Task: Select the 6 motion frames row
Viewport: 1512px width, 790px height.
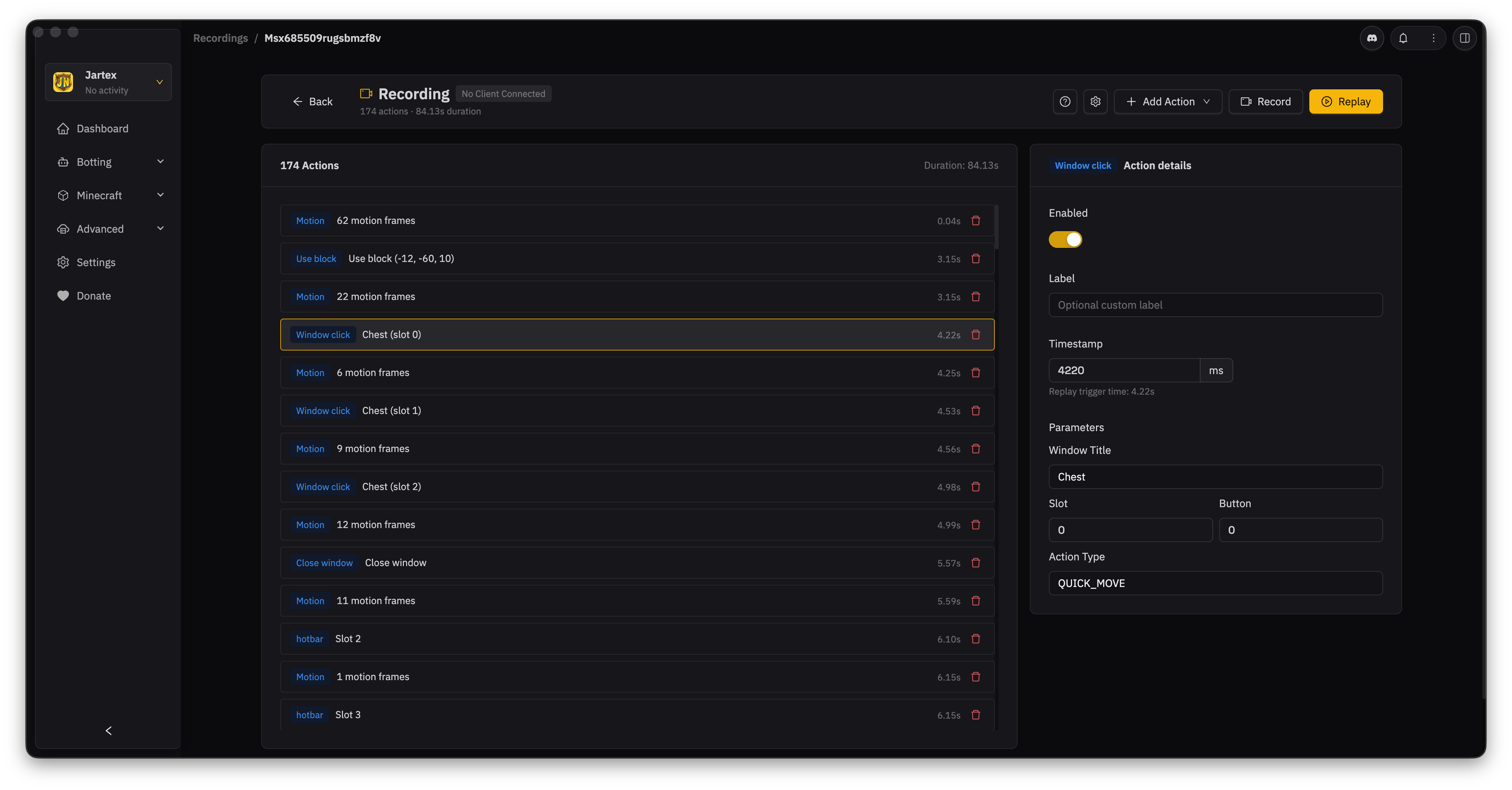Action: [637, 373]
